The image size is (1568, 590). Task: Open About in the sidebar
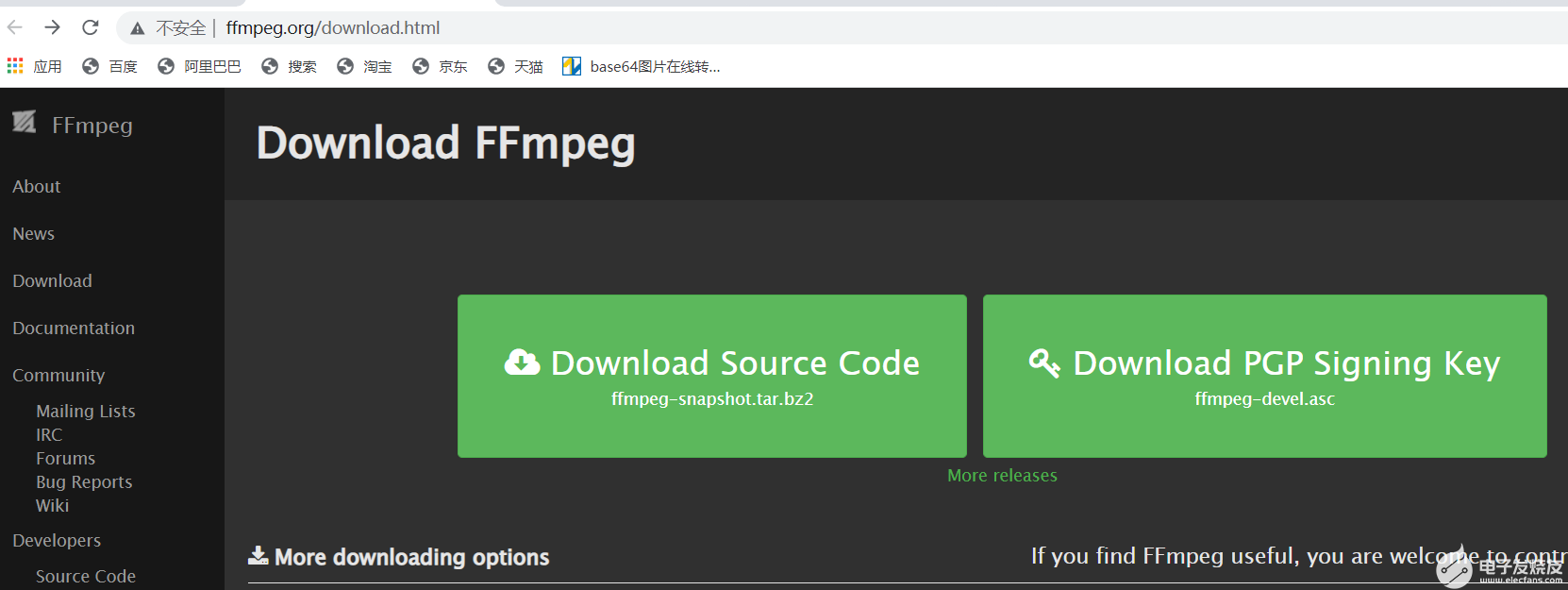click(x=37, y=187)
